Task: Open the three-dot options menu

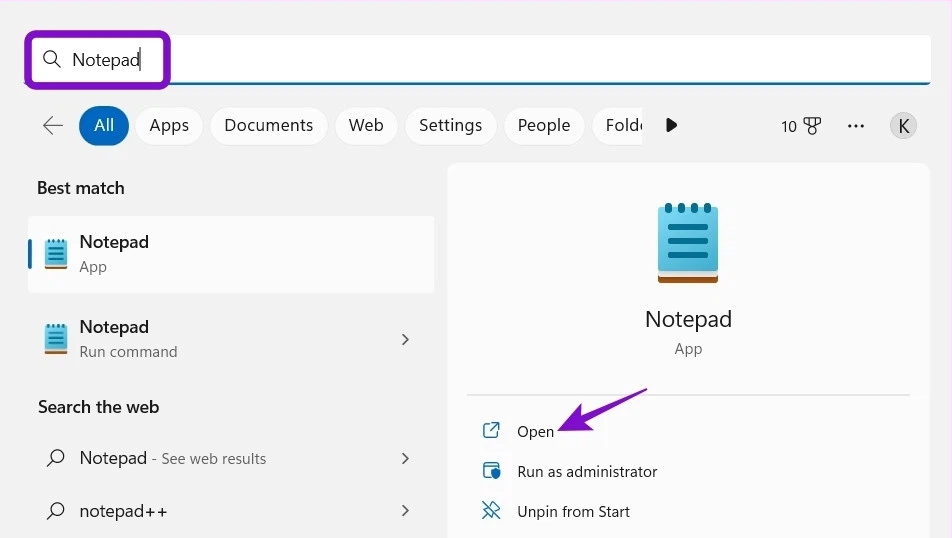Action: tap(856, 126)
